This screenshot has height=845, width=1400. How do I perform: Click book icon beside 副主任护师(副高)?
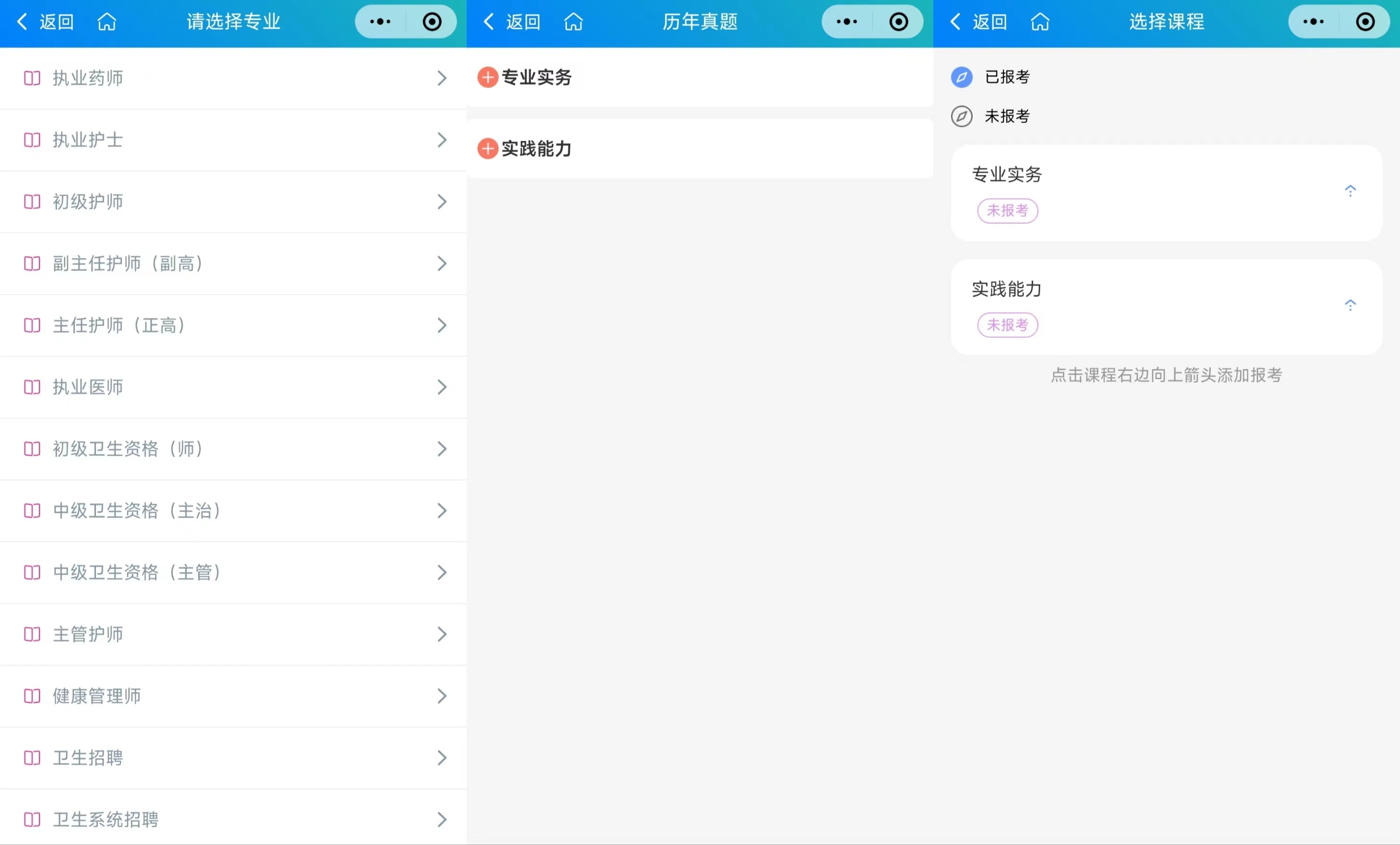tap(32, 264)
